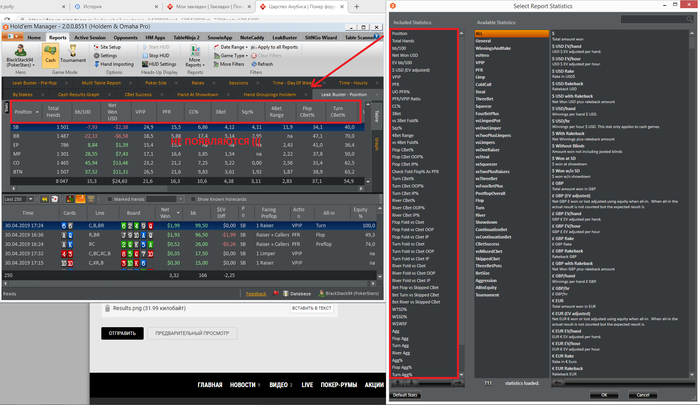Image resolution: width=700 pixels, height=405 pixels.
Task: Click the red flag icon in the status bar
Action: click(276, 293)
